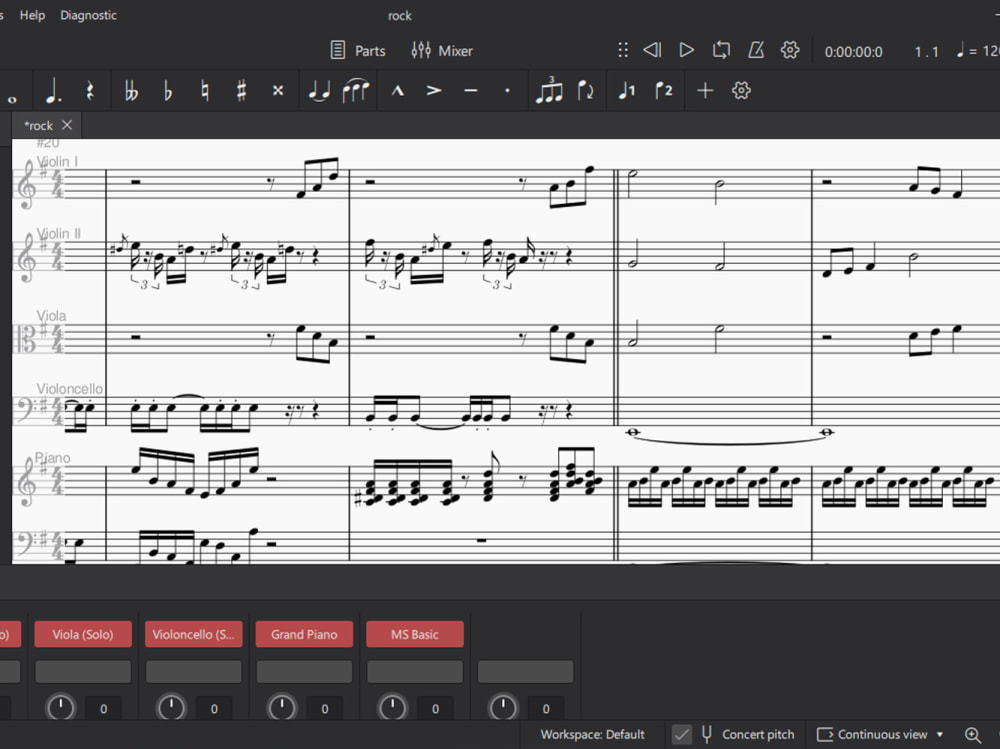Image resolution: width=1000 pixels, height=749 pixels.
Task: Open the Parts dialog
Action: tap(358, 50)
